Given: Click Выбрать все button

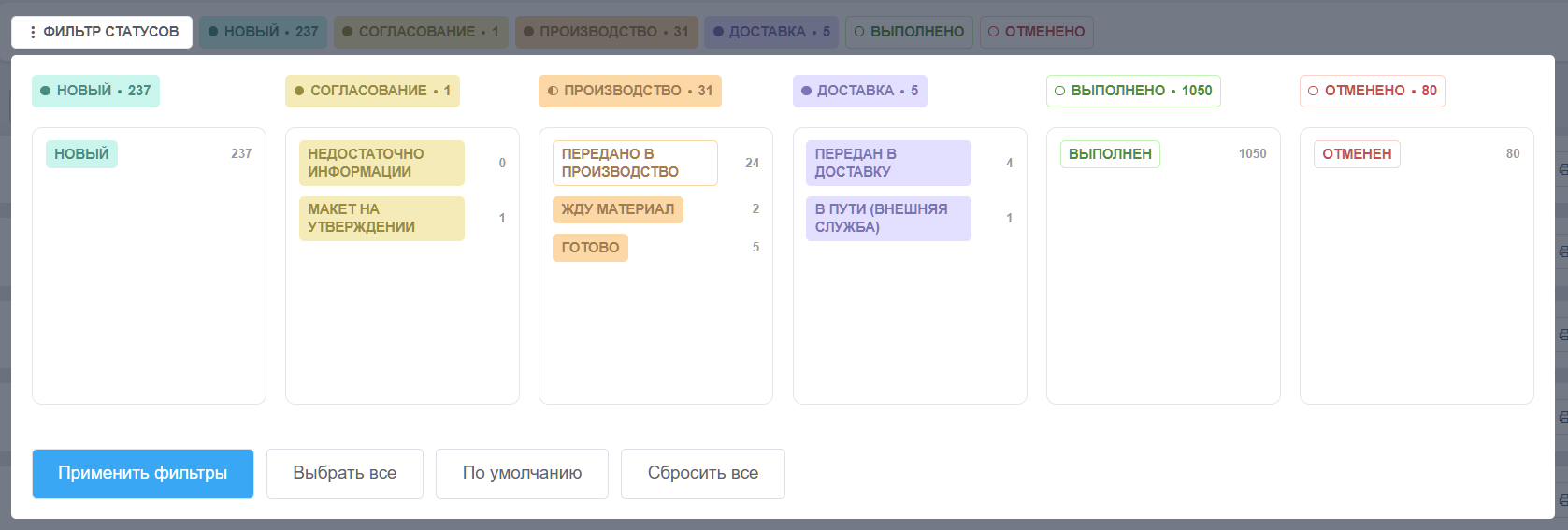Looking at the screenshot, I should point(345,473).
